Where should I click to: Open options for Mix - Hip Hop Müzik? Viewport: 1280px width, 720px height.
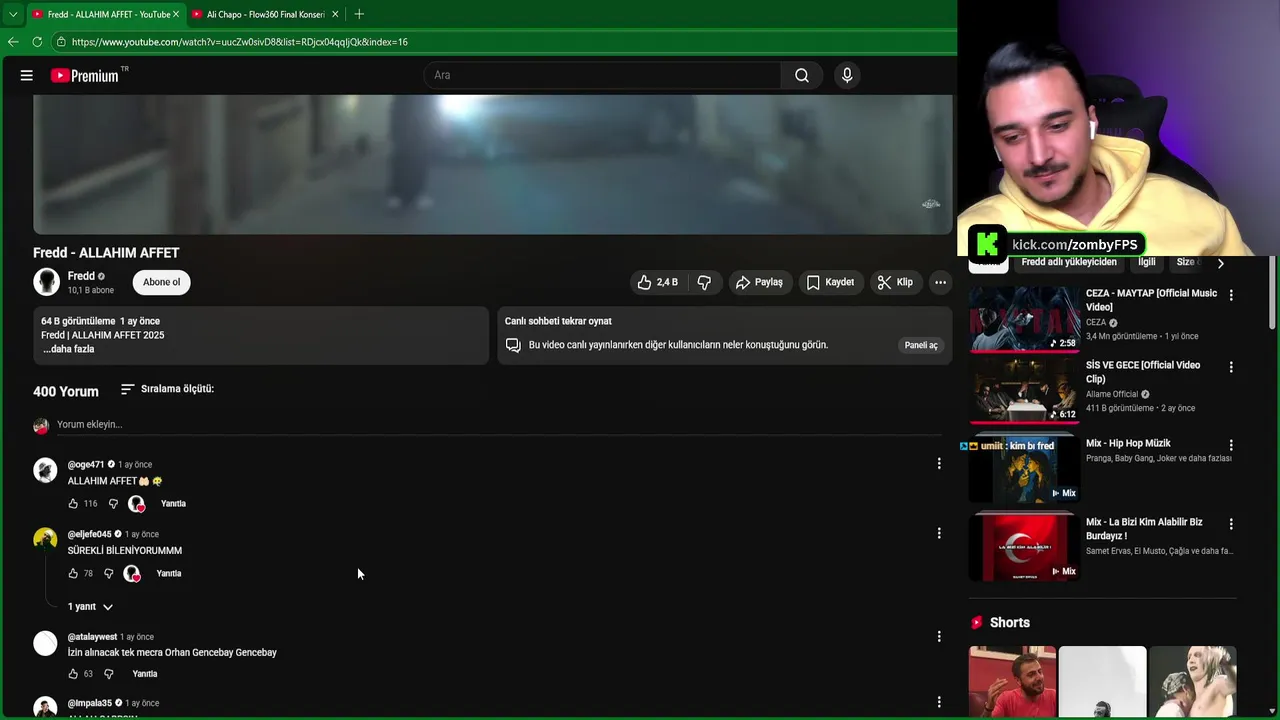[1231, 445]
